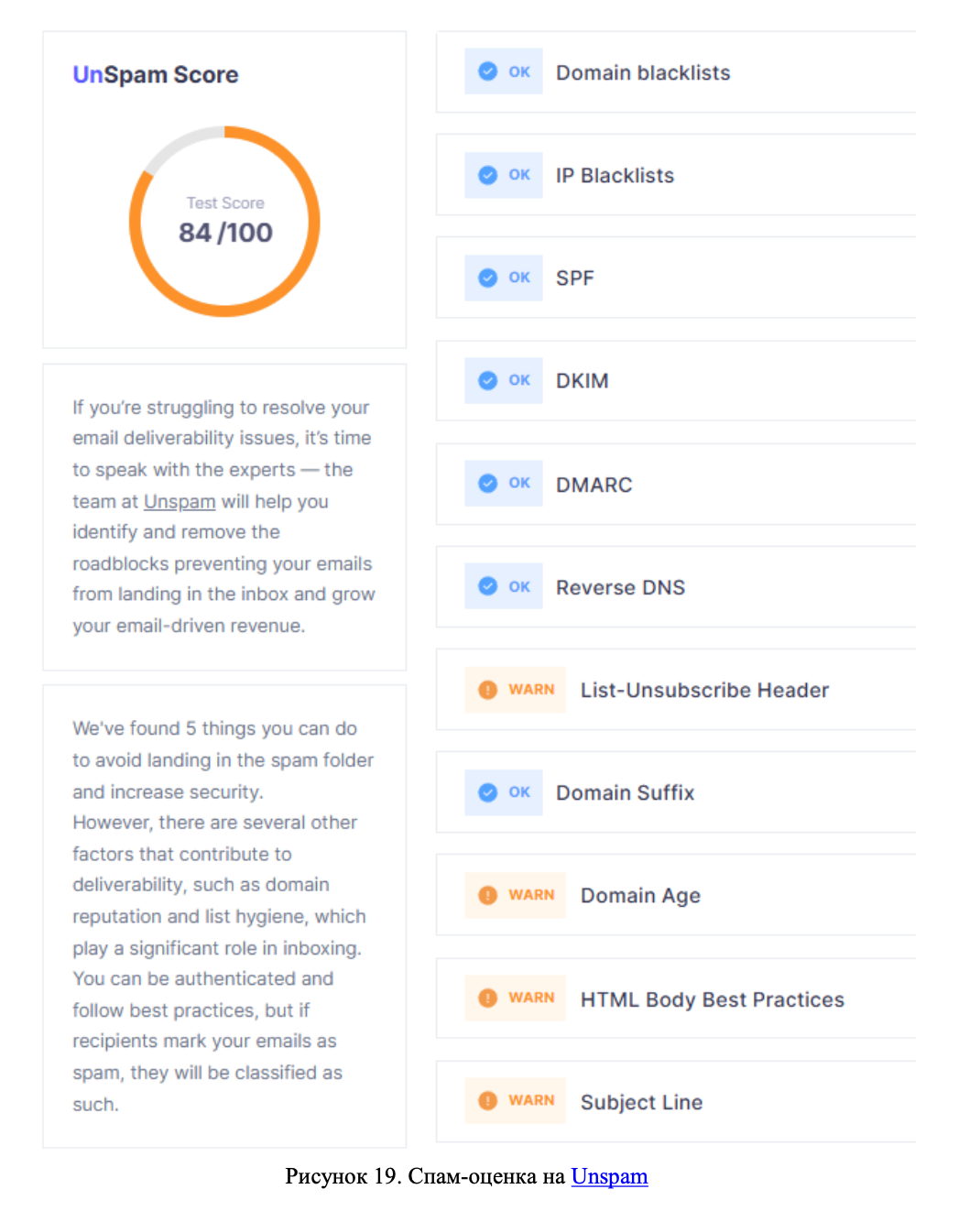Screen dimensions: 980x1211
Task: Open the Unspam link in the expert paragraph
Action: coord(180,502)
